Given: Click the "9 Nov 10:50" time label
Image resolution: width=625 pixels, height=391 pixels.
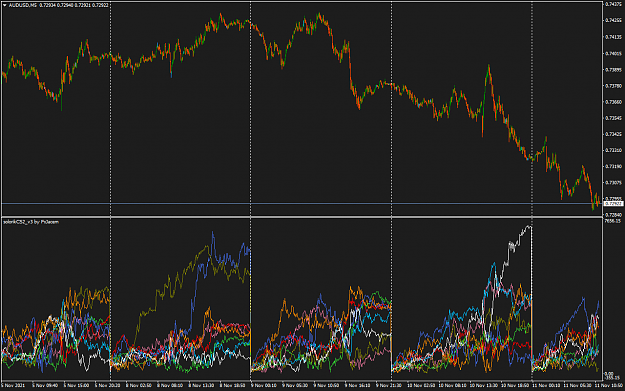Looking at the screenshot, I should coord(326,386).
